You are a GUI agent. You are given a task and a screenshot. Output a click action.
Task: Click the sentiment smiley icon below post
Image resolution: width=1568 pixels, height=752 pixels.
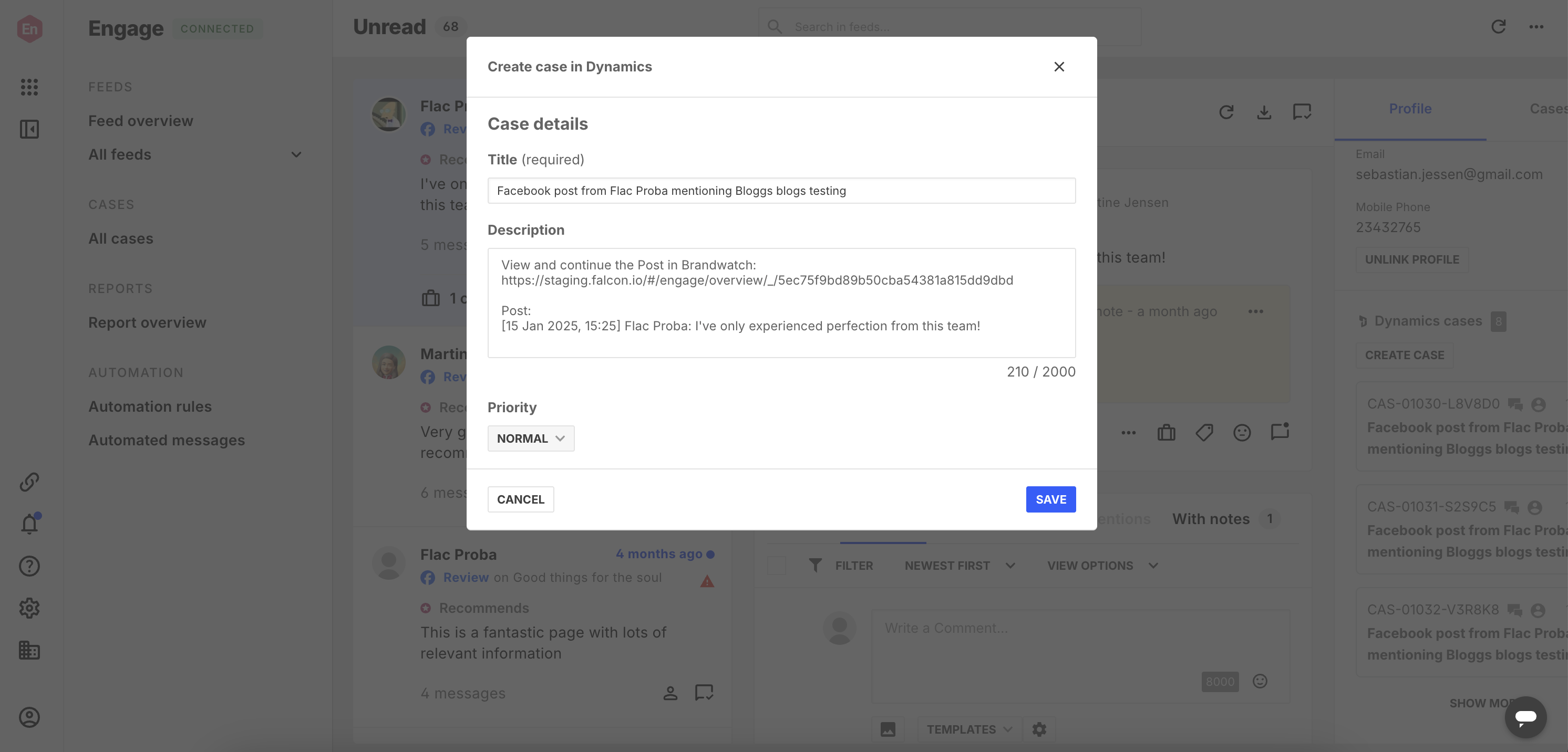coord(1242,433)
